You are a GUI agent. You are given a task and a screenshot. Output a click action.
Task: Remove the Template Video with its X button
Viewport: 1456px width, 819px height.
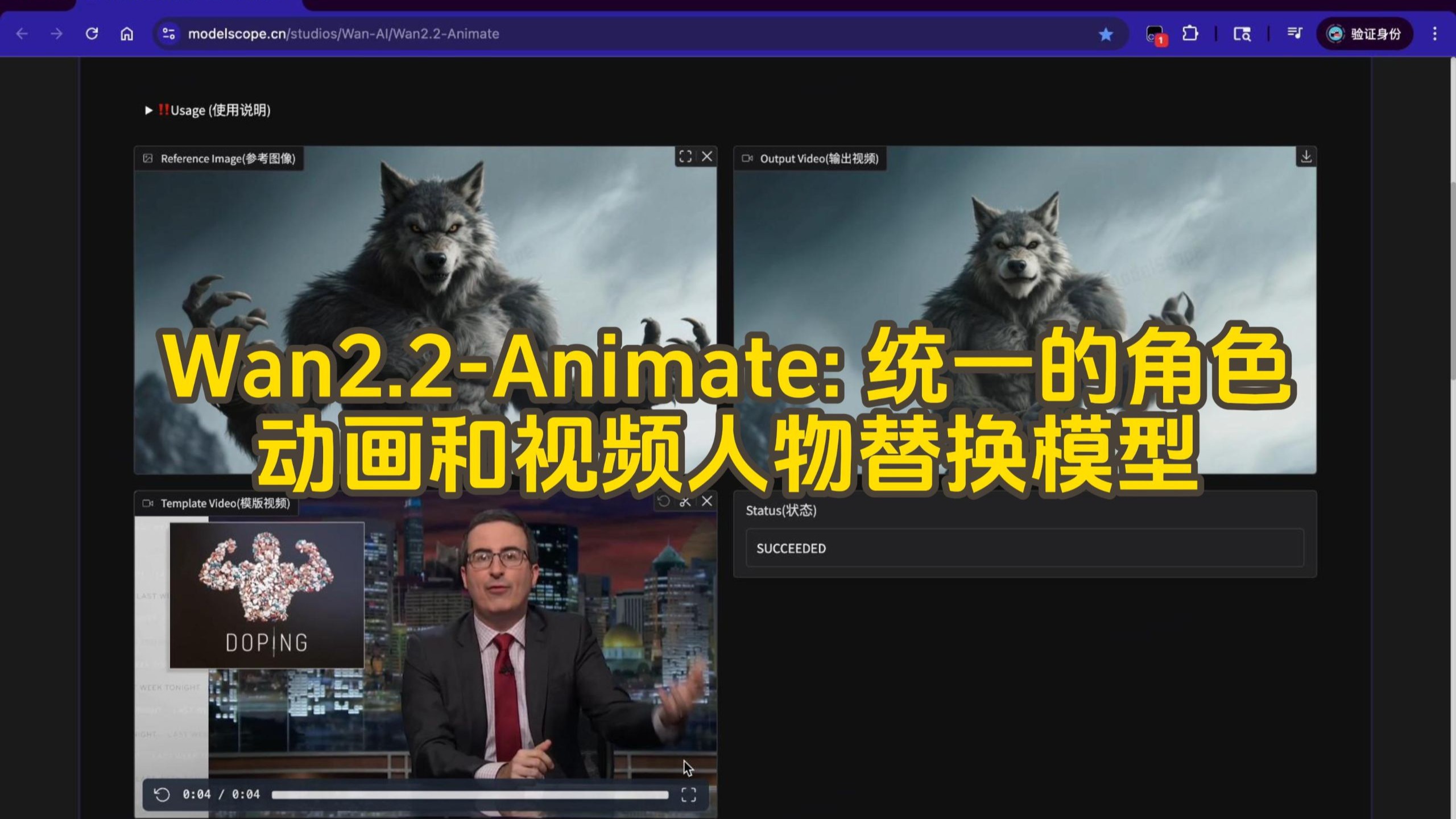[x=707, y=501]
